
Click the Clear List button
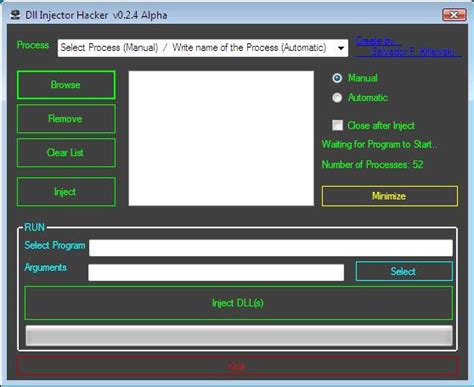click(66, 153)
